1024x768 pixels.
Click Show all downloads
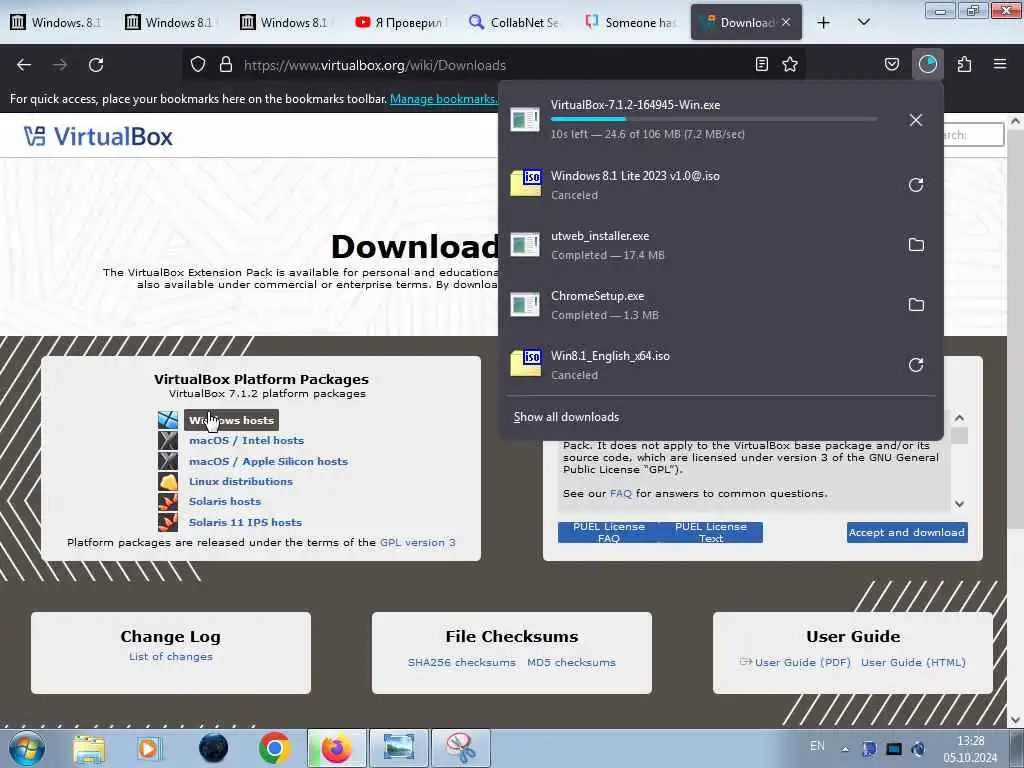click(x=566, y=417)
